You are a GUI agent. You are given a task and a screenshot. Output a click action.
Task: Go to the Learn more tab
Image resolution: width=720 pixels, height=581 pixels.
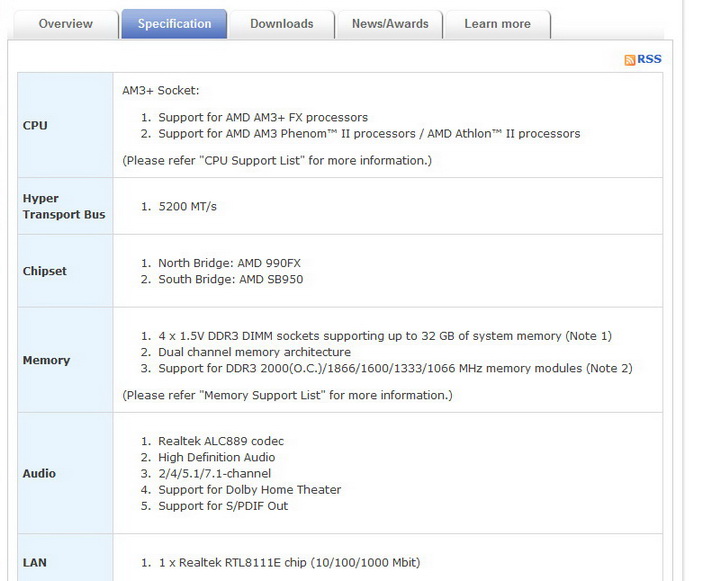point(497,24)
